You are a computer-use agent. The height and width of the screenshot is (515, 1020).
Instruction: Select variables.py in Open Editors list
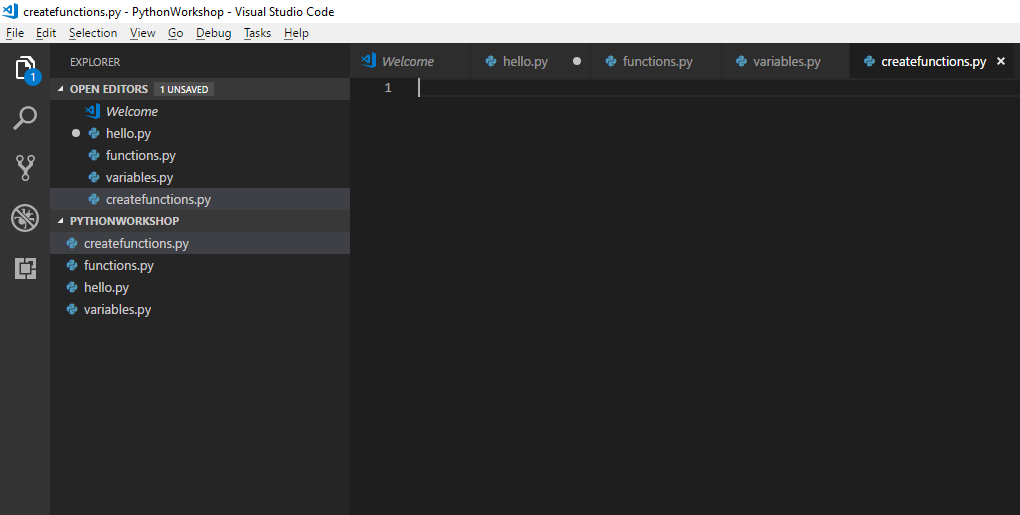pos(200,178)
